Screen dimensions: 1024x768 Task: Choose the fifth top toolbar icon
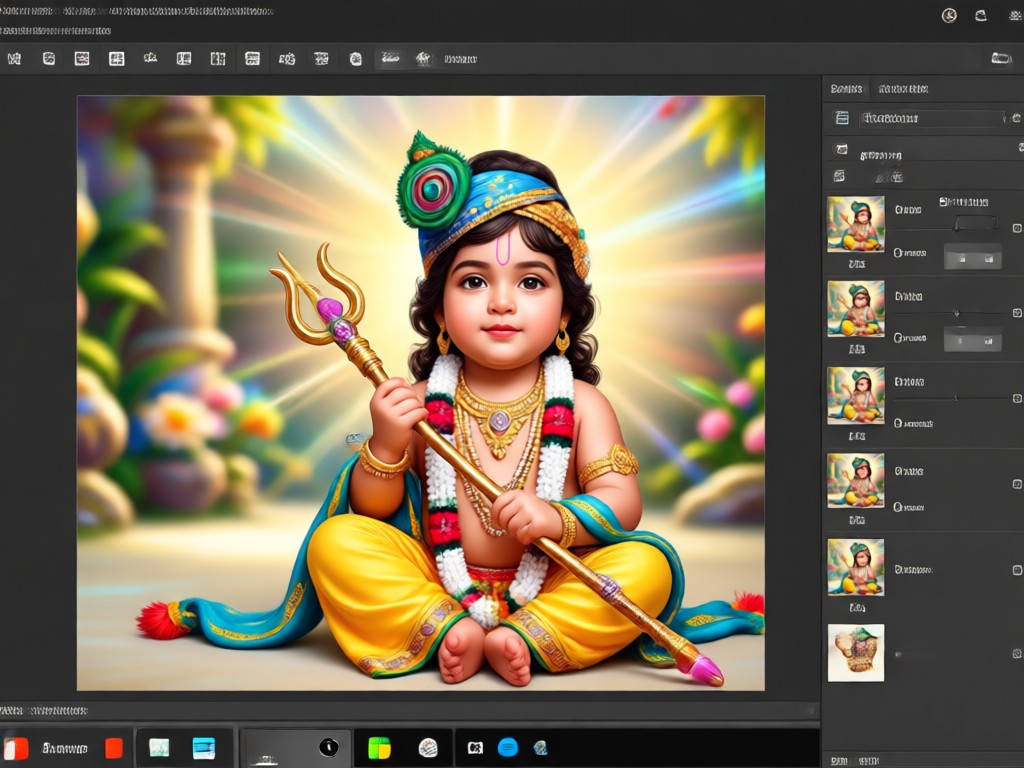(x=150, y=58)
